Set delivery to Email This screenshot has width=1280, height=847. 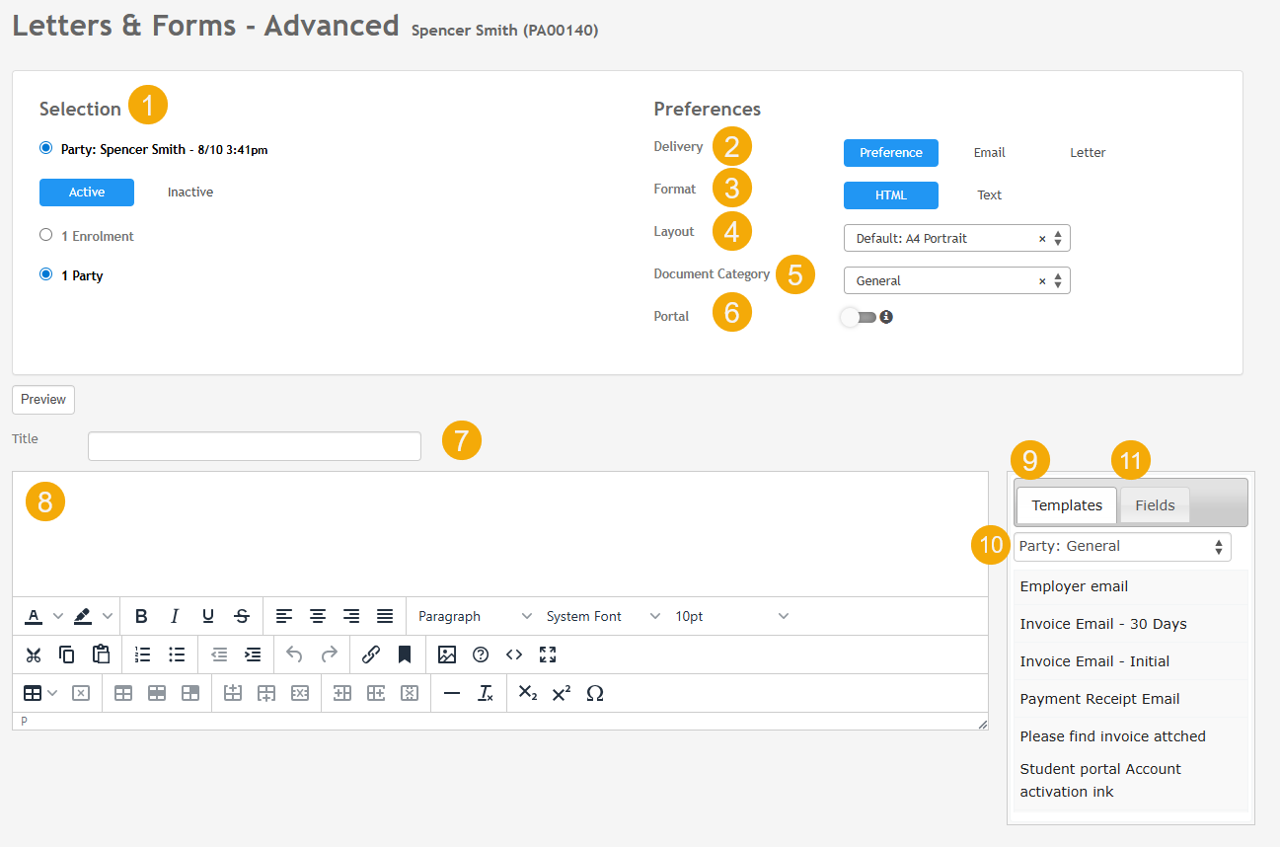[989, 153]
